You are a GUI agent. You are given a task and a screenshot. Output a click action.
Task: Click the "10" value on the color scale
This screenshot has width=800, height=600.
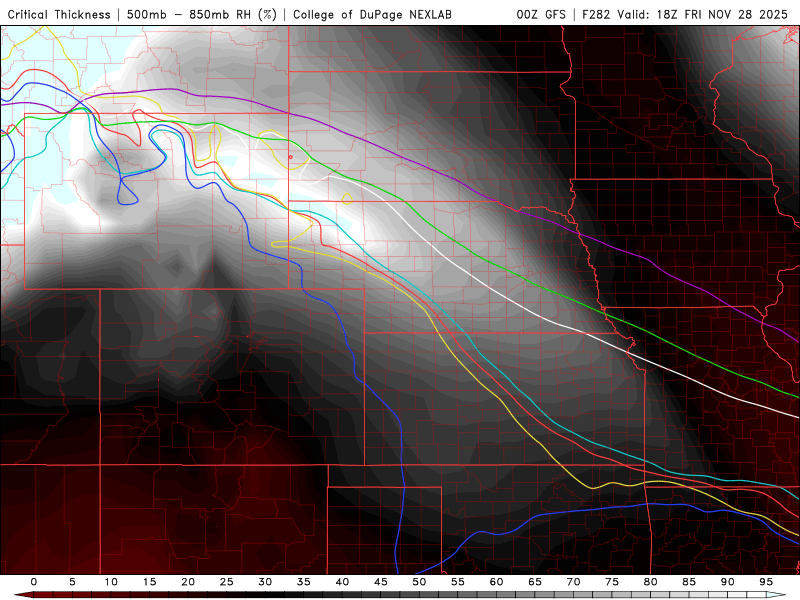pos(111,582)
